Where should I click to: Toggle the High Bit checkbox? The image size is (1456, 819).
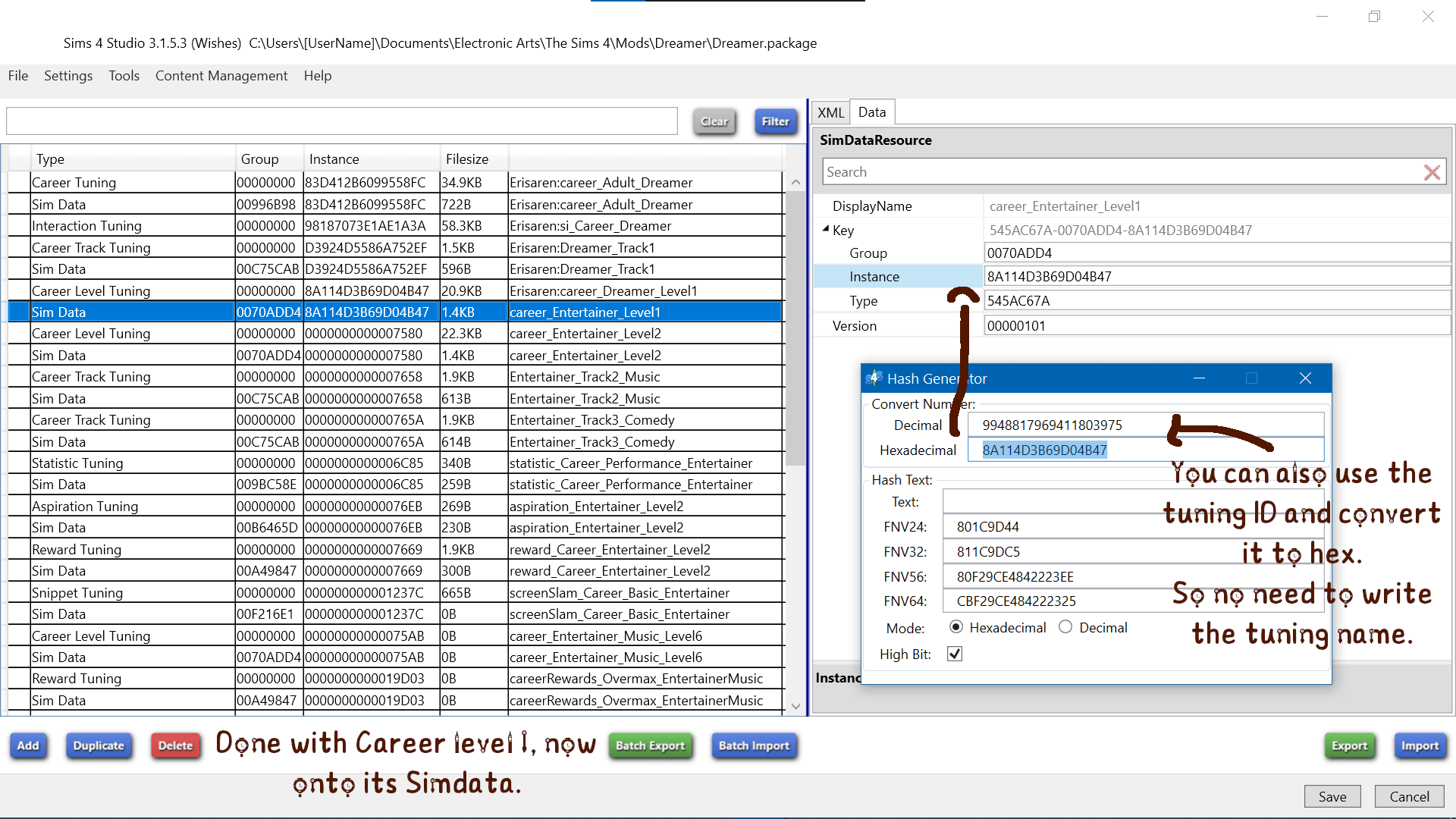(x=955, y=654)
